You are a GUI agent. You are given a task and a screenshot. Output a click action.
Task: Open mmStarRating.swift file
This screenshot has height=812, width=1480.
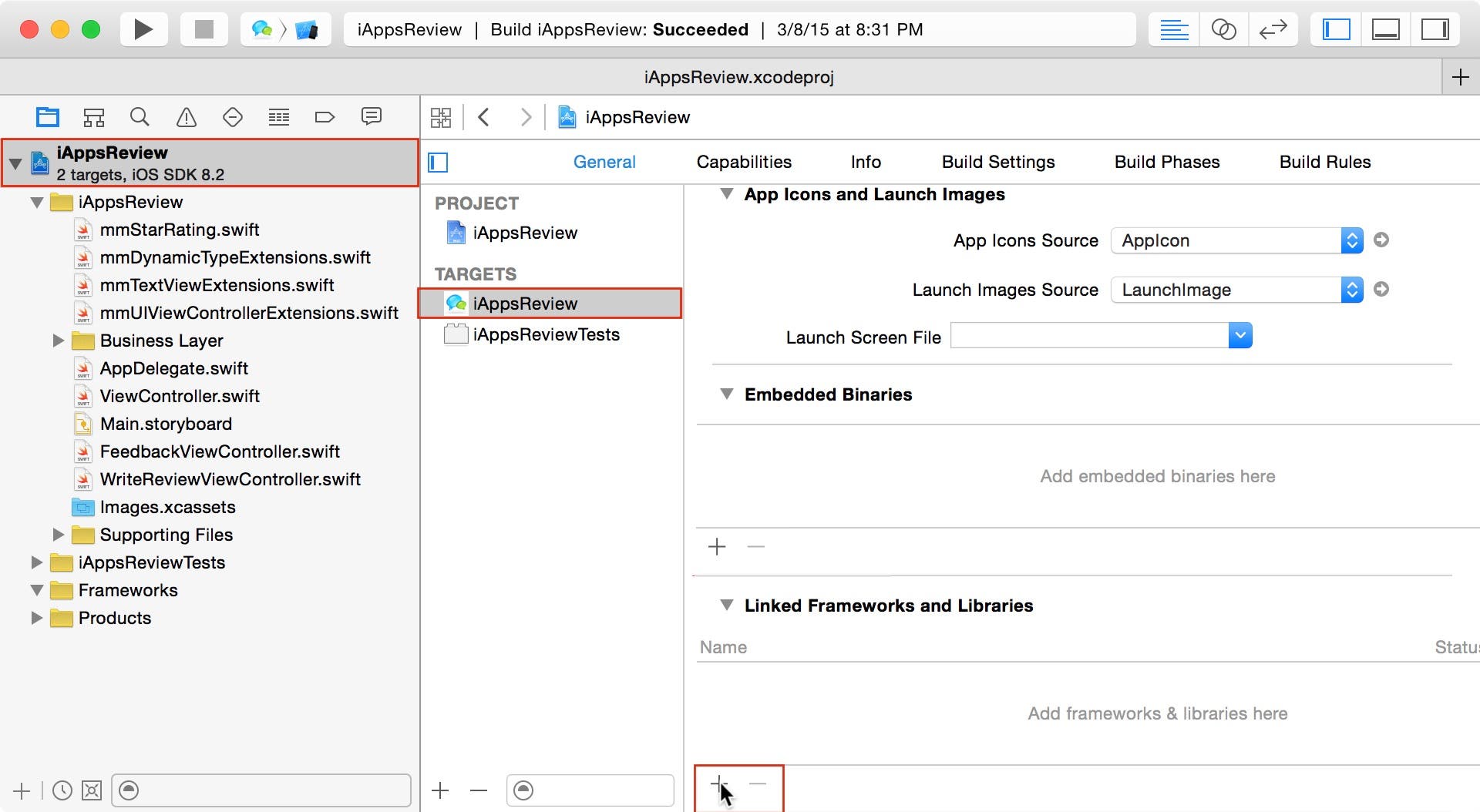point(179,230)
